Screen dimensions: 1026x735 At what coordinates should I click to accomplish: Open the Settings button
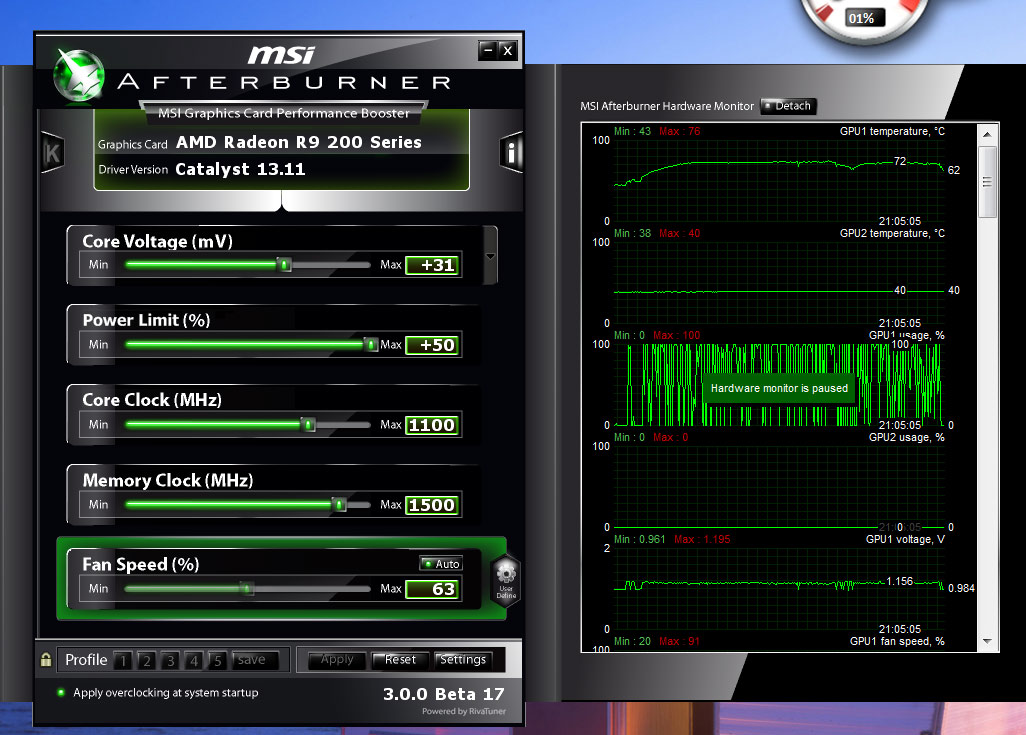(x=463, y=660)
